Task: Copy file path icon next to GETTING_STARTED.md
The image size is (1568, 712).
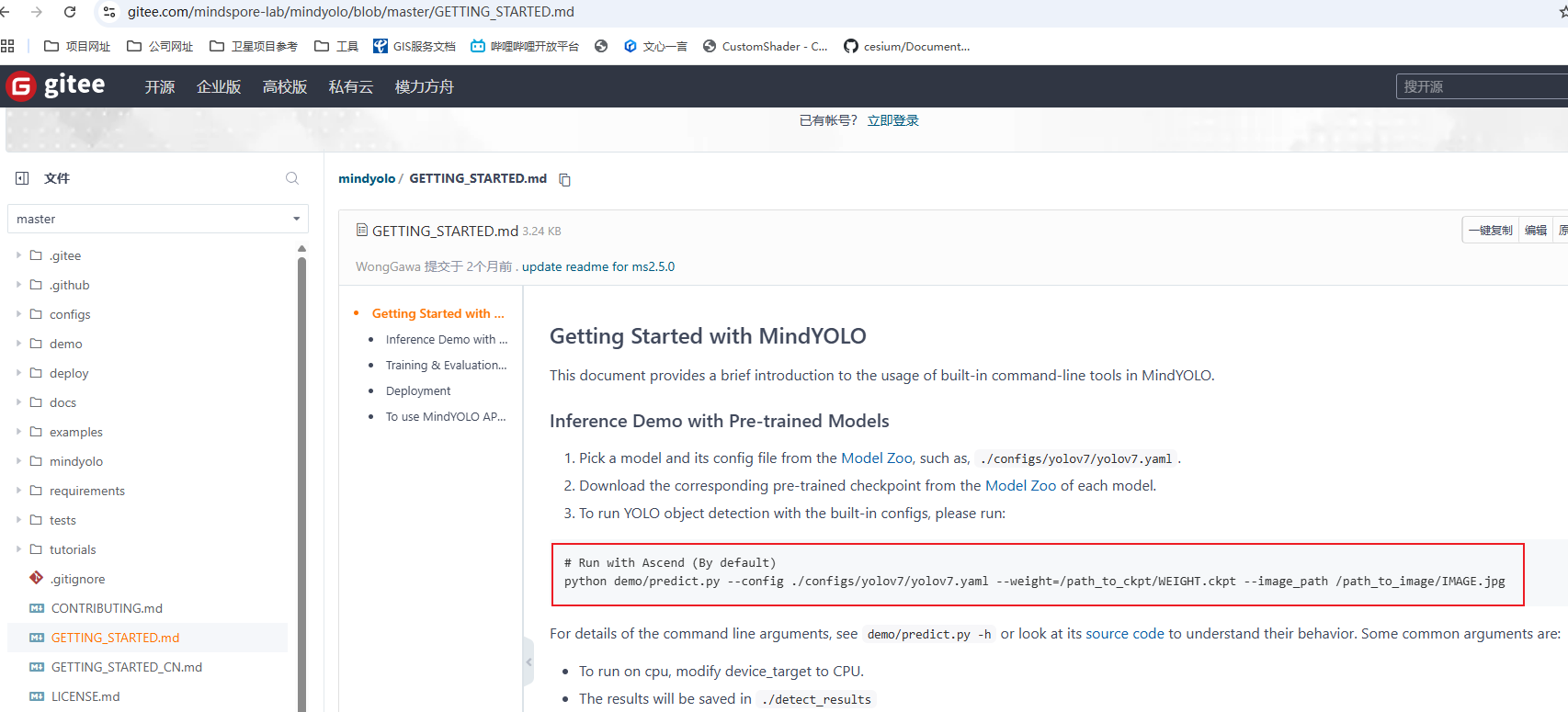Action: (x=564, y=179)
